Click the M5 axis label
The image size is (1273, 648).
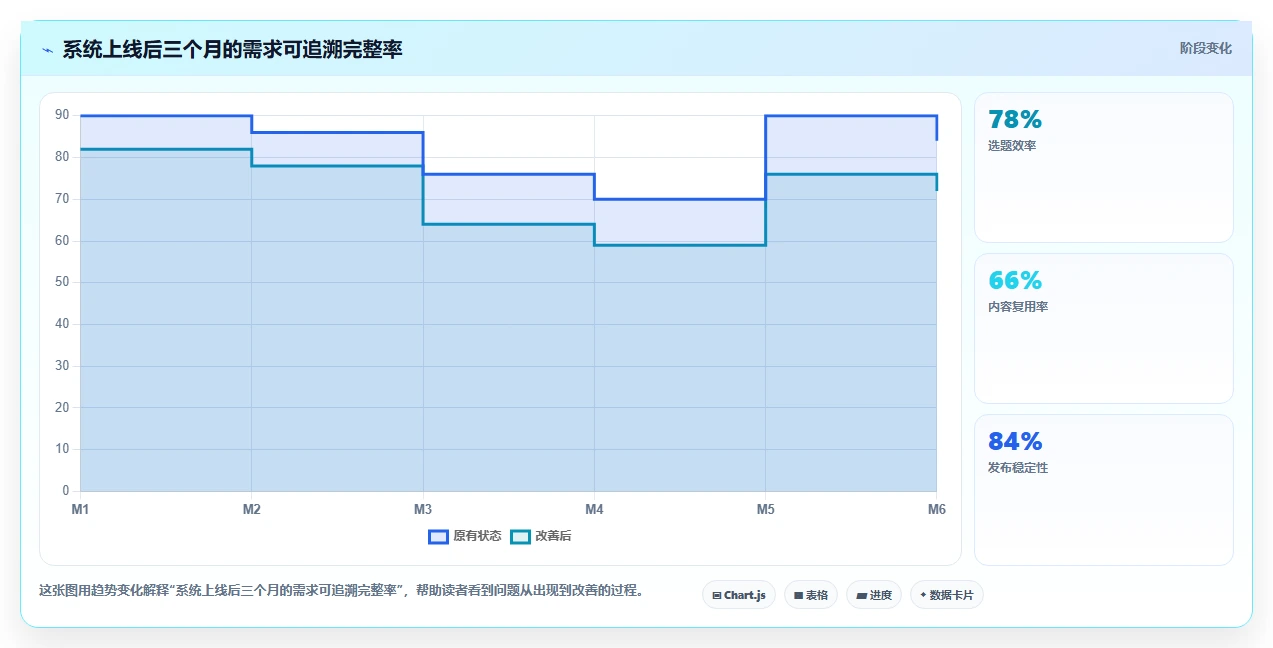click(765, 509)
